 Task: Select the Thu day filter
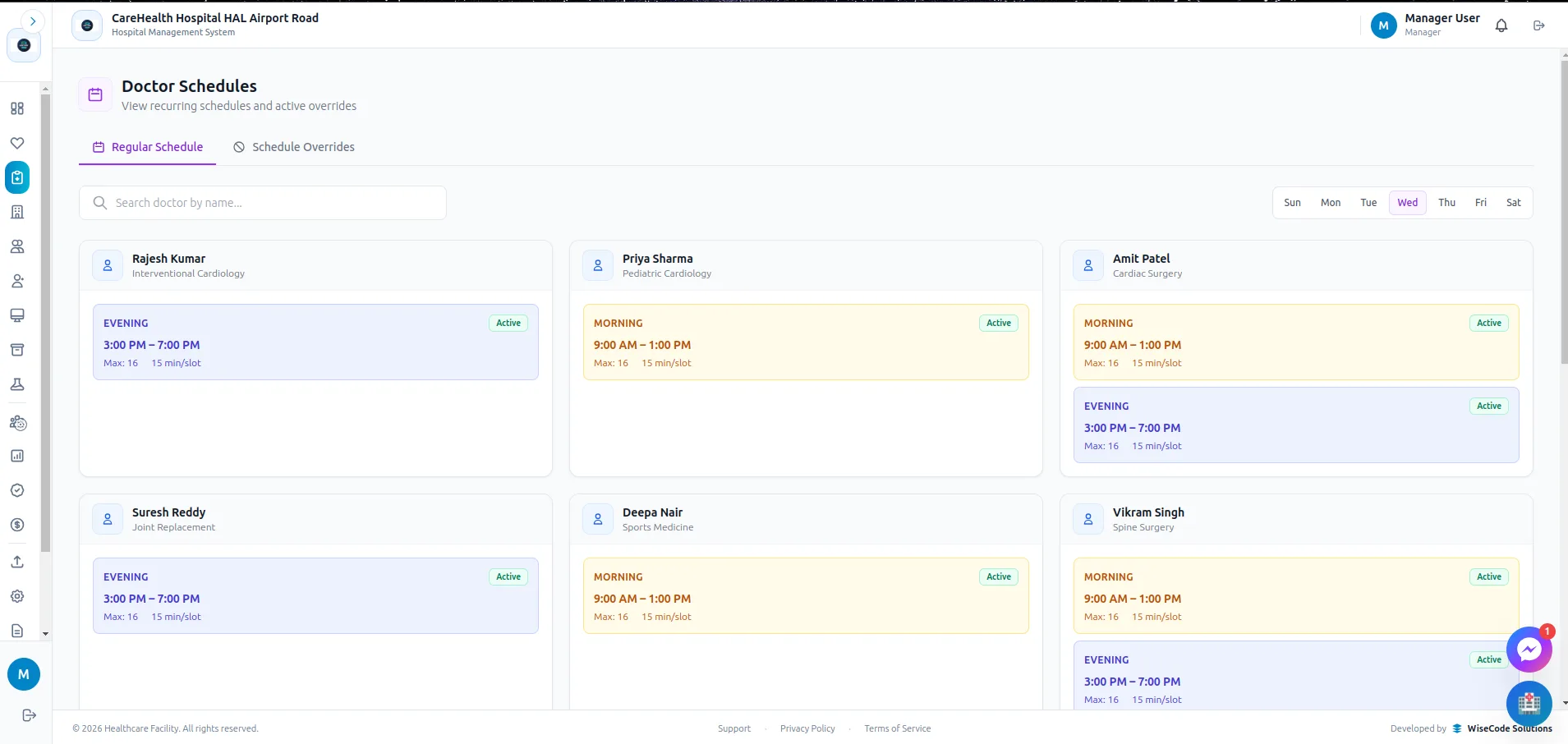(1447, 203)
